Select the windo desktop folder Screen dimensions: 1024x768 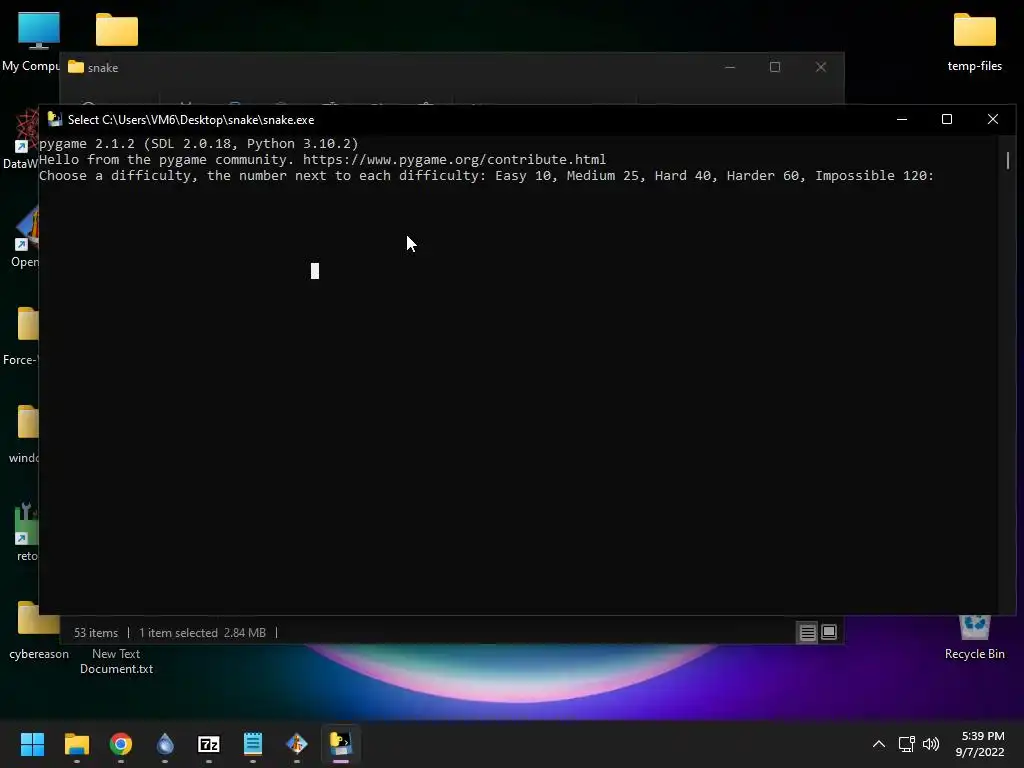pos(24,434)
